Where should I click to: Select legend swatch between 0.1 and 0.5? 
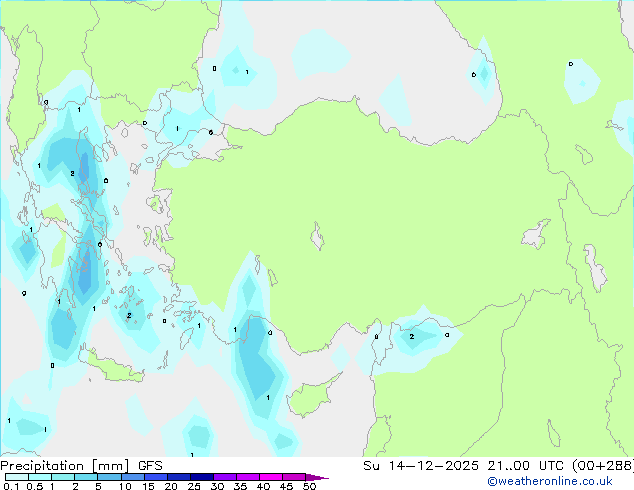pos(17,477)
